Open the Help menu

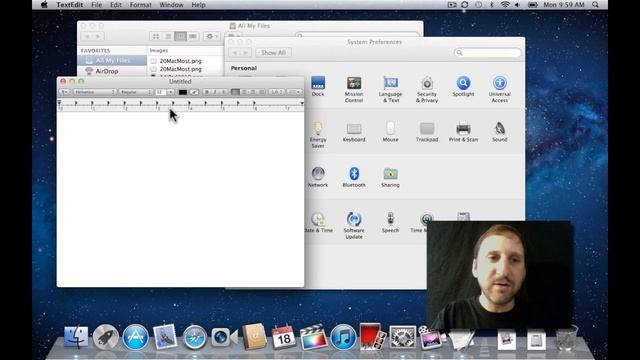pyautogui.click(x=198, y=5)
